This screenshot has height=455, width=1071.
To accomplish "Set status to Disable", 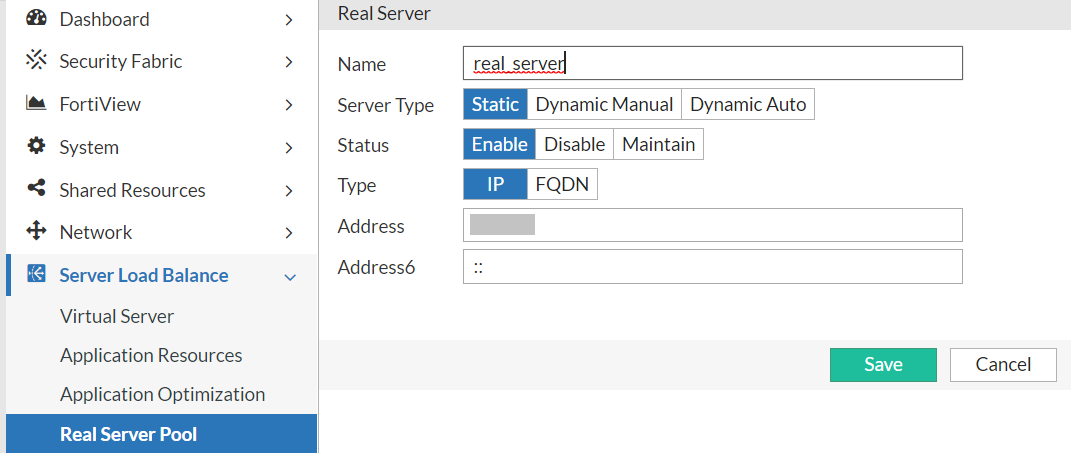I will pos(574,144).
